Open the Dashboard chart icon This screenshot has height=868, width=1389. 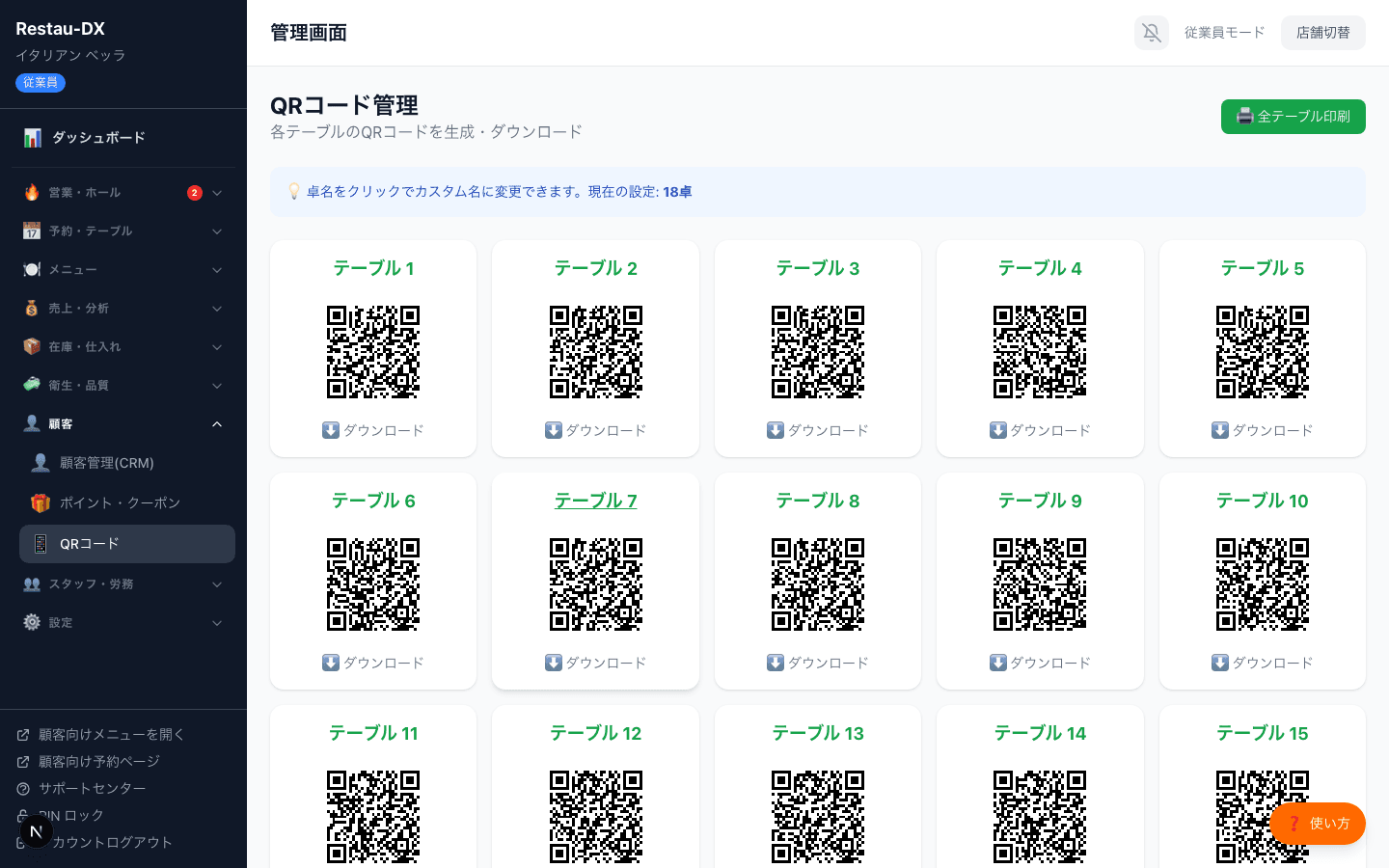(33, 138)
